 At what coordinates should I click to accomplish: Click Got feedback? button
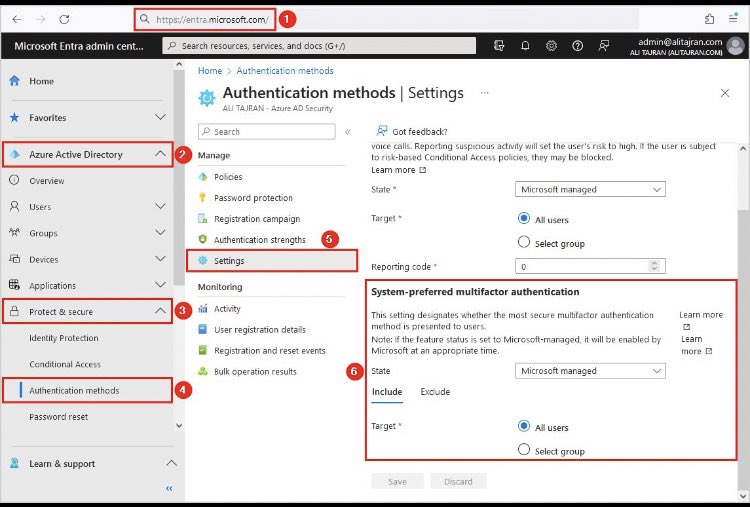[x=412, y=132]
